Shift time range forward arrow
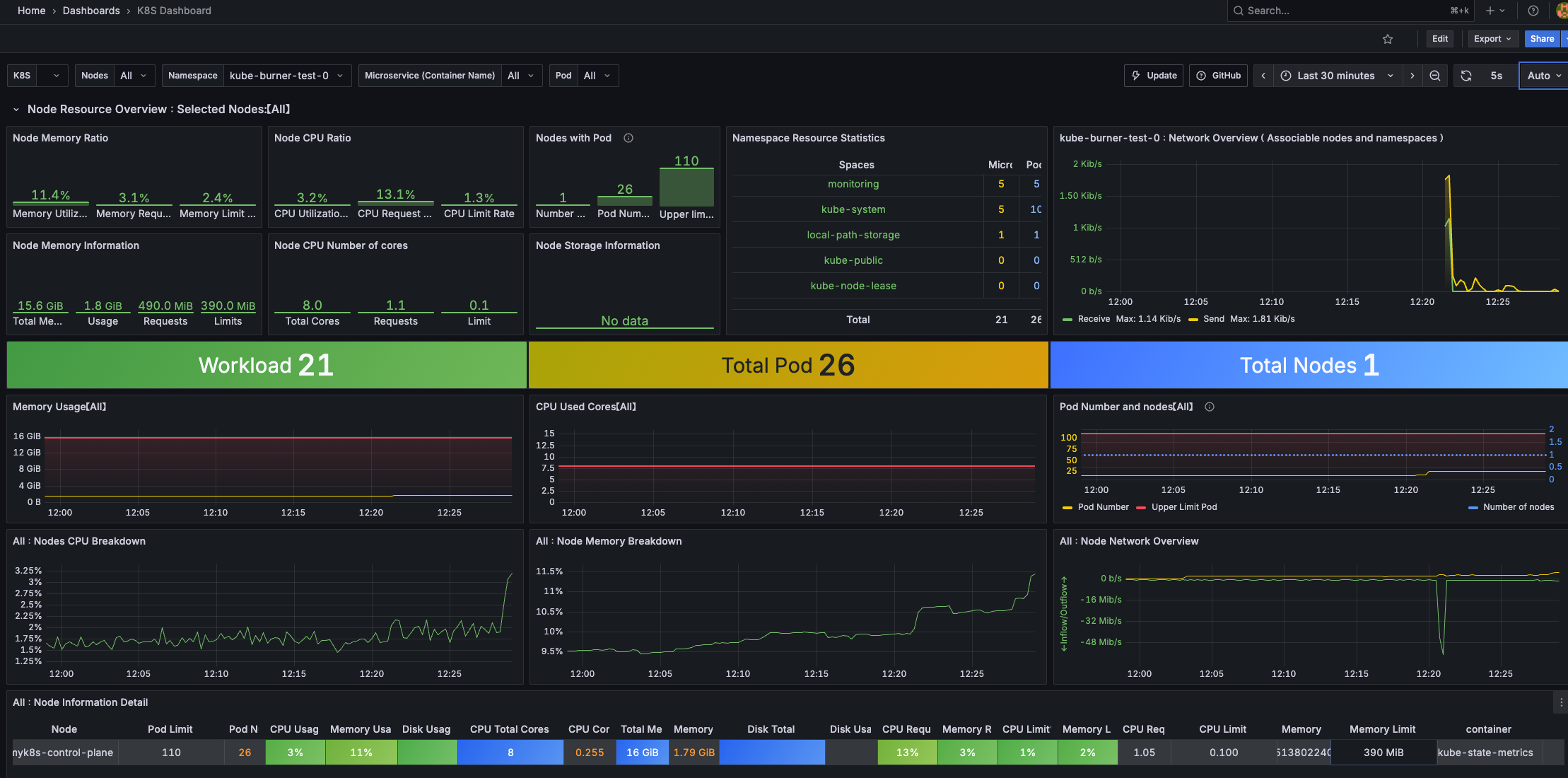Viewport: 1568px width, 778px height. [1412, 76]
